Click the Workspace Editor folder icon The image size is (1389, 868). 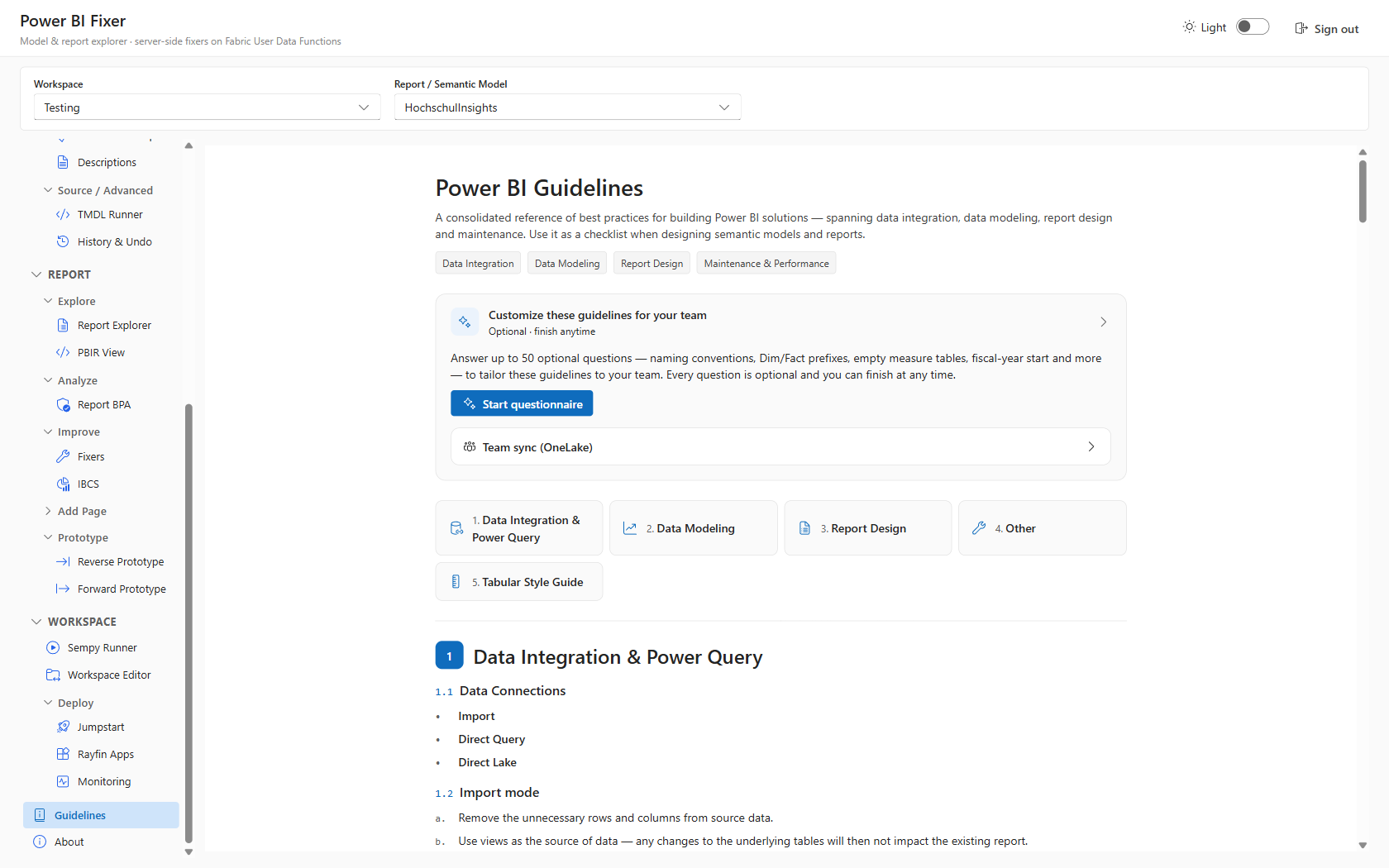click(53, 675)
